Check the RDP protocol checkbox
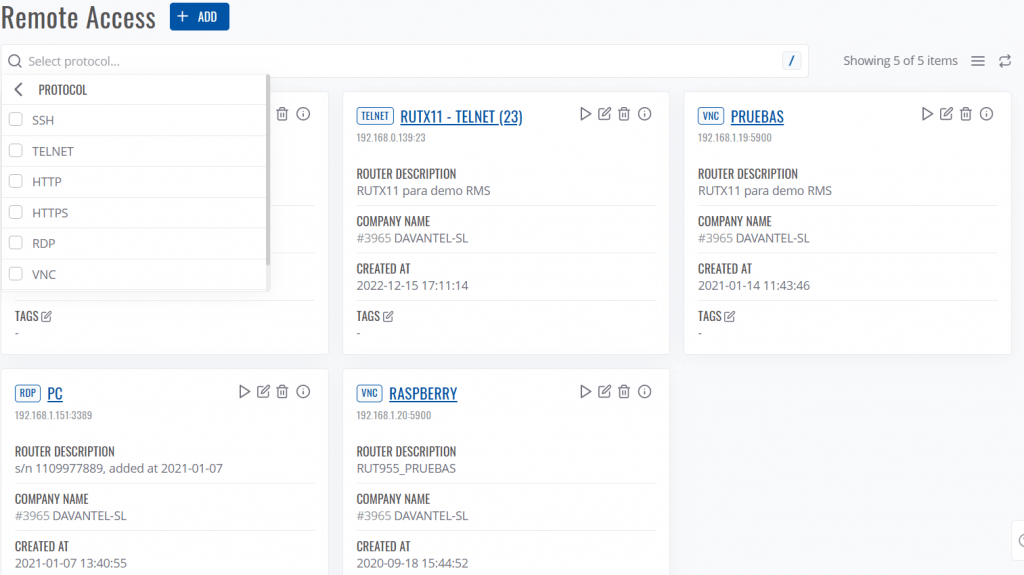The image size is (1024, 575). 16,243
